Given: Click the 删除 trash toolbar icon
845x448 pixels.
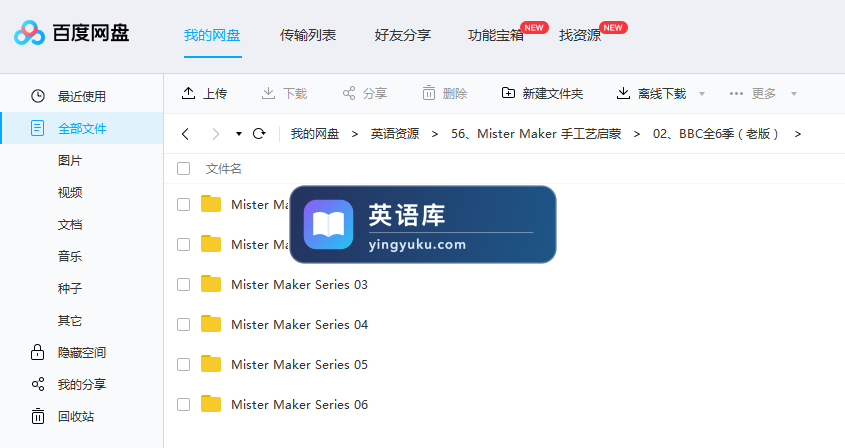Looking at the screenshot, I should pos(428,93).
